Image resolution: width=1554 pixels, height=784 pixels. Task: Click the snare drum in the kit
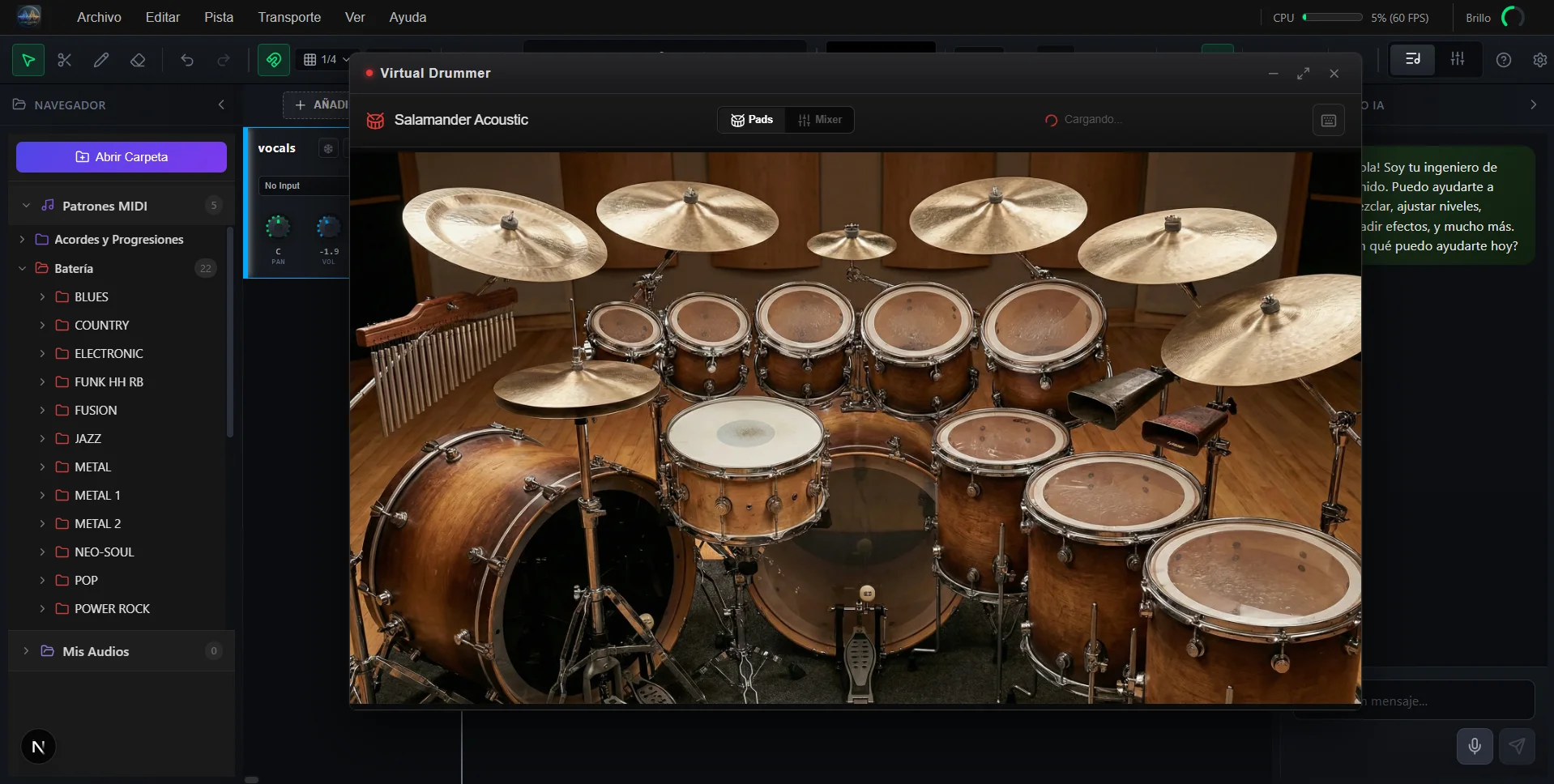tap(744, 433)
